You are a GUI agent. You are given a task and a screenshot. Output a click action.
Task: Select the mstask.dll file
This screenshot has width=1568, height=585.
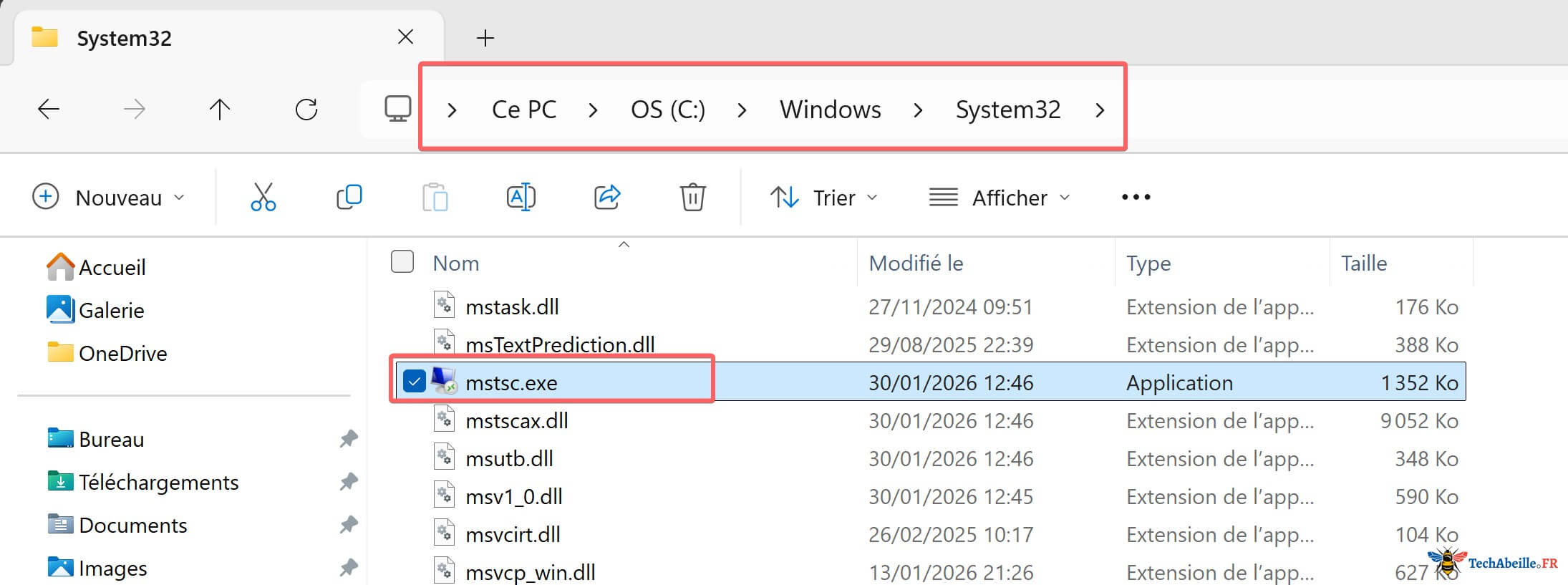512,307
